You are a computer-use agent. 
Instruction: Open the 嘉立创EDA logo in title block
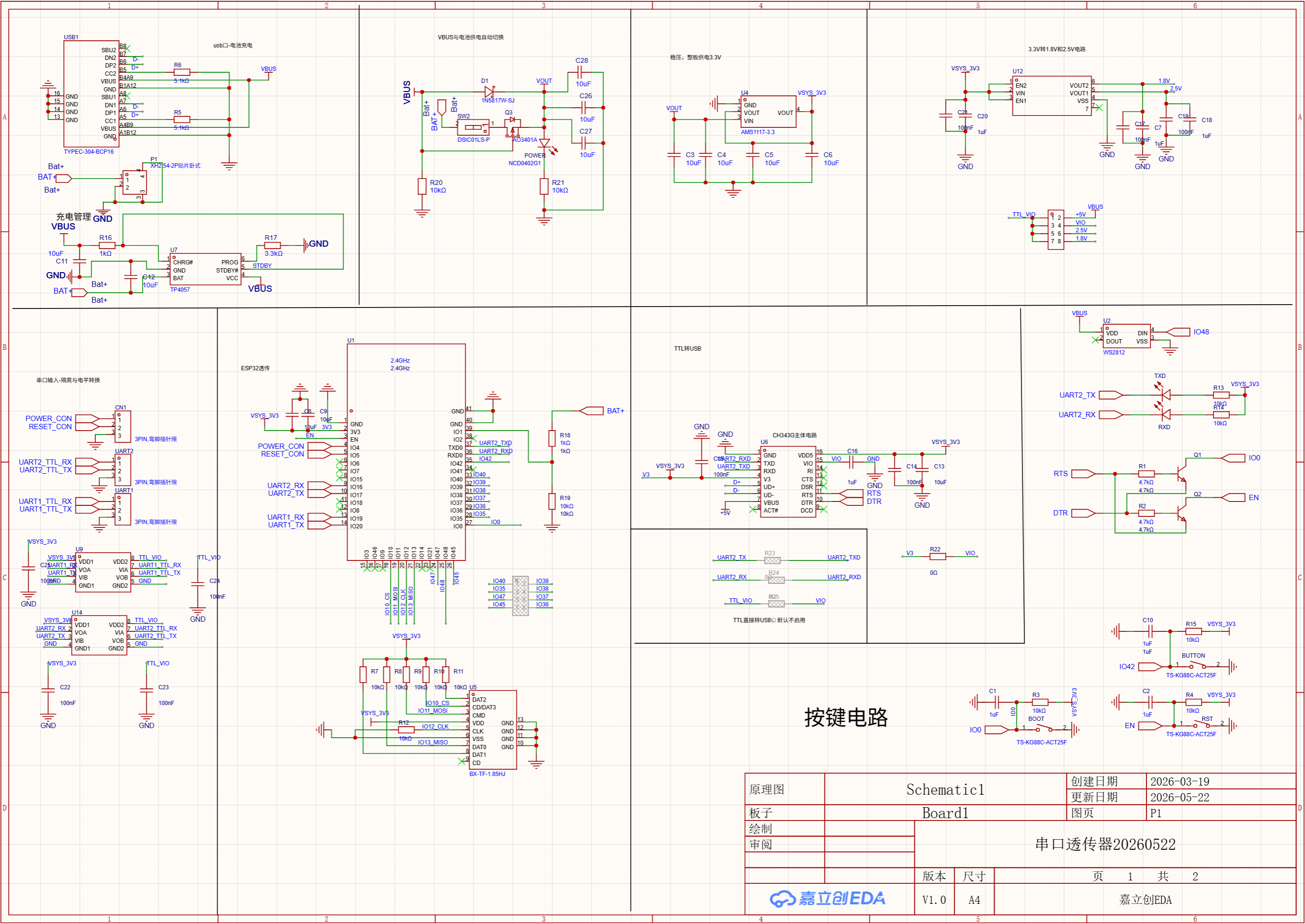(x=828, y=899)
